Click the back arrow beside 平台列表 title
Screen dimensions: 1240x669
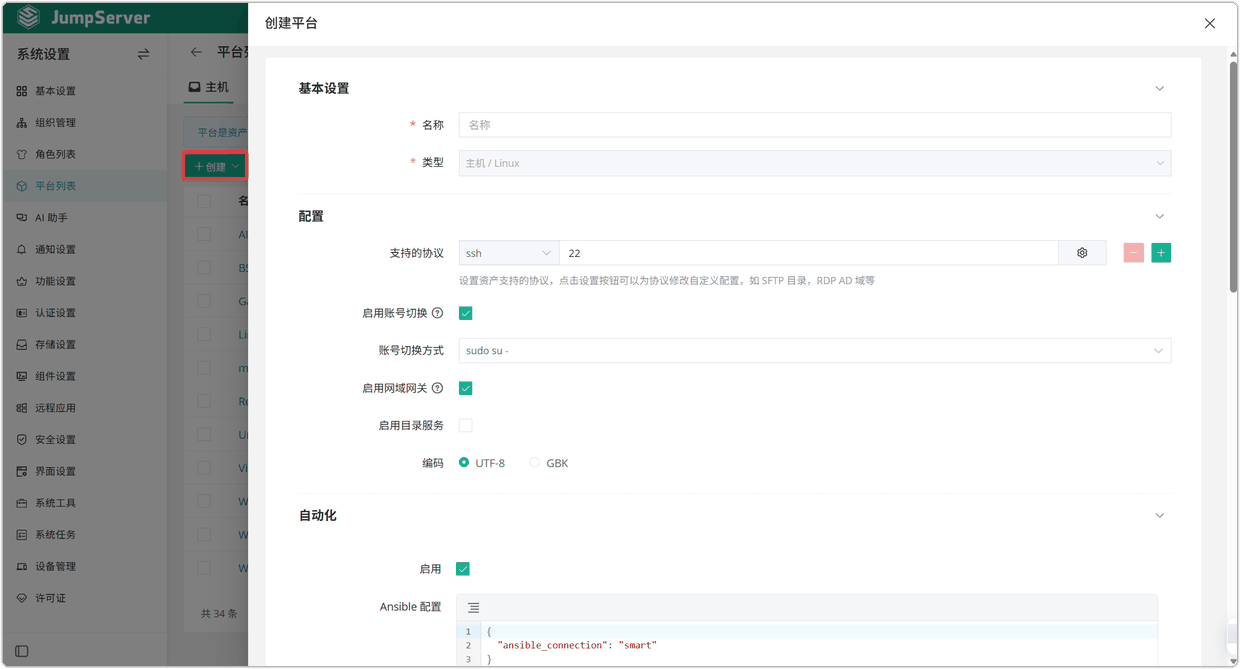[x=196, y=52]
